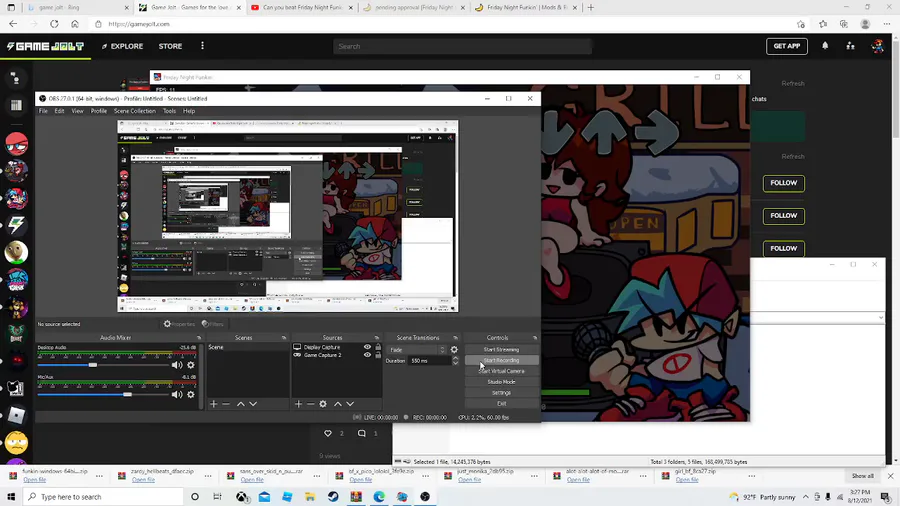This screenshot has height=506, width=900.
Task: Click browser refresh icon
Action: point(54,24)
